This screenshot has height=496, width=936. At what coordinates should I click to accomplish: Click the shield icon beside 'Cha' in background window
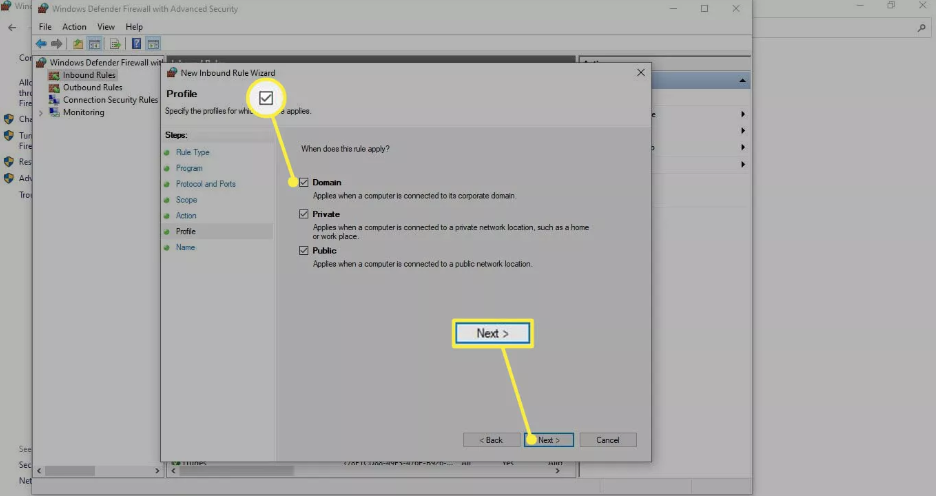click(8, 119)
